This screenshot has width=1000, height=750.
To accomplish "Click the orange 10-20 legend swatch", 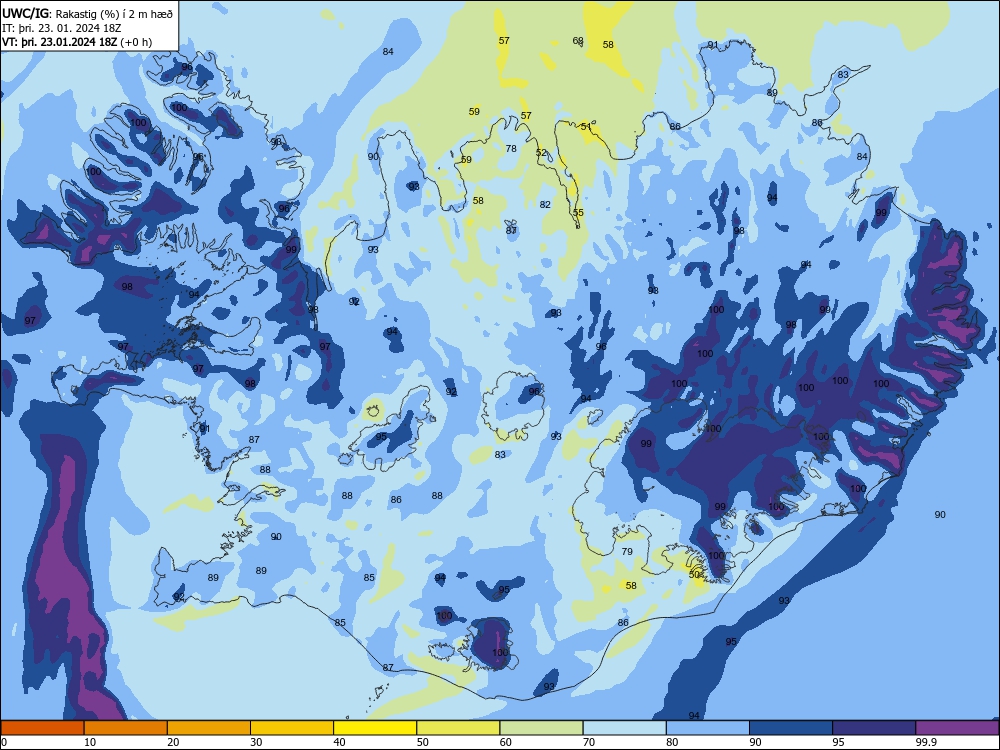I will tap(126, 728).
